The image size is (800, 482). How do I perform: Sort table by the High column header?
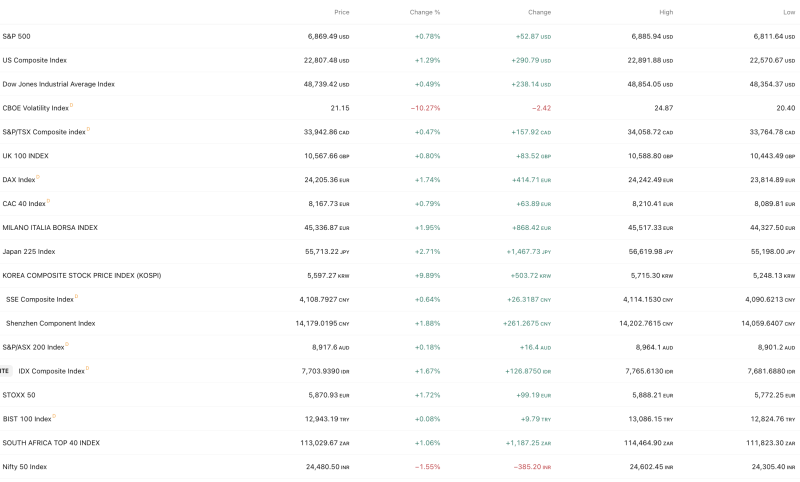click(666, 12)
